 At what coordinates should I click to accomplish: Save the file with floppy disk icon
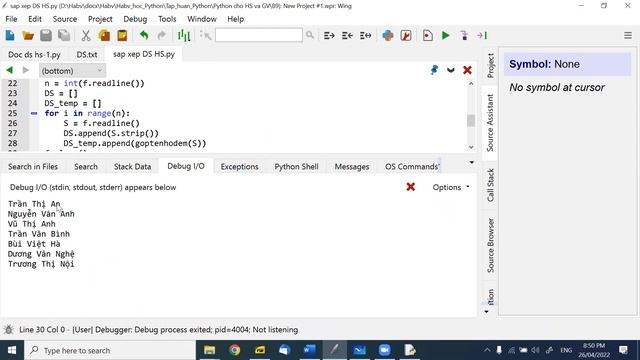[x=46, y=36]
